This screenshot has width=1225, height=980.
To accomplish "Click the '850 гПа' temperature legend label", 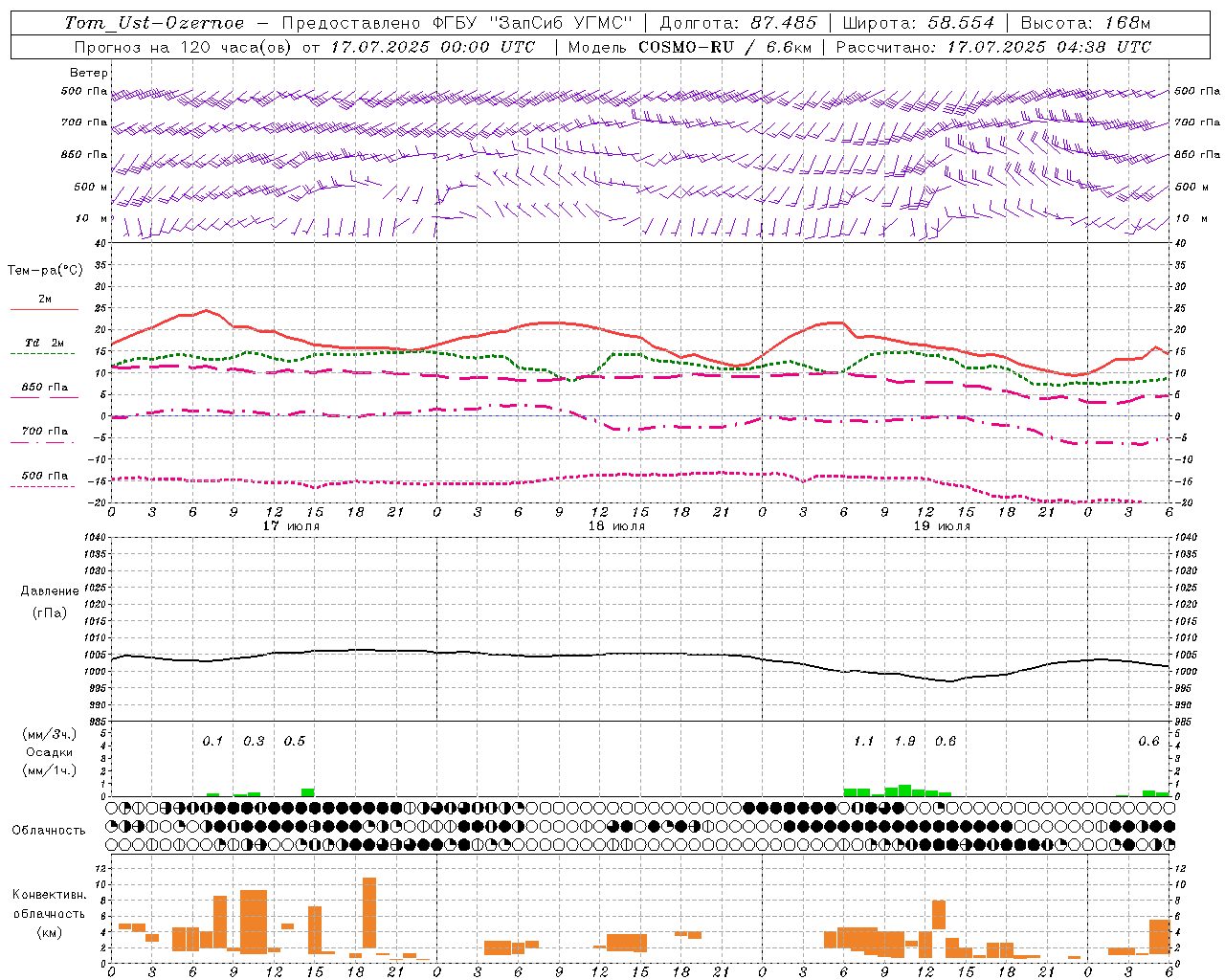I will (x=45, y=388).
